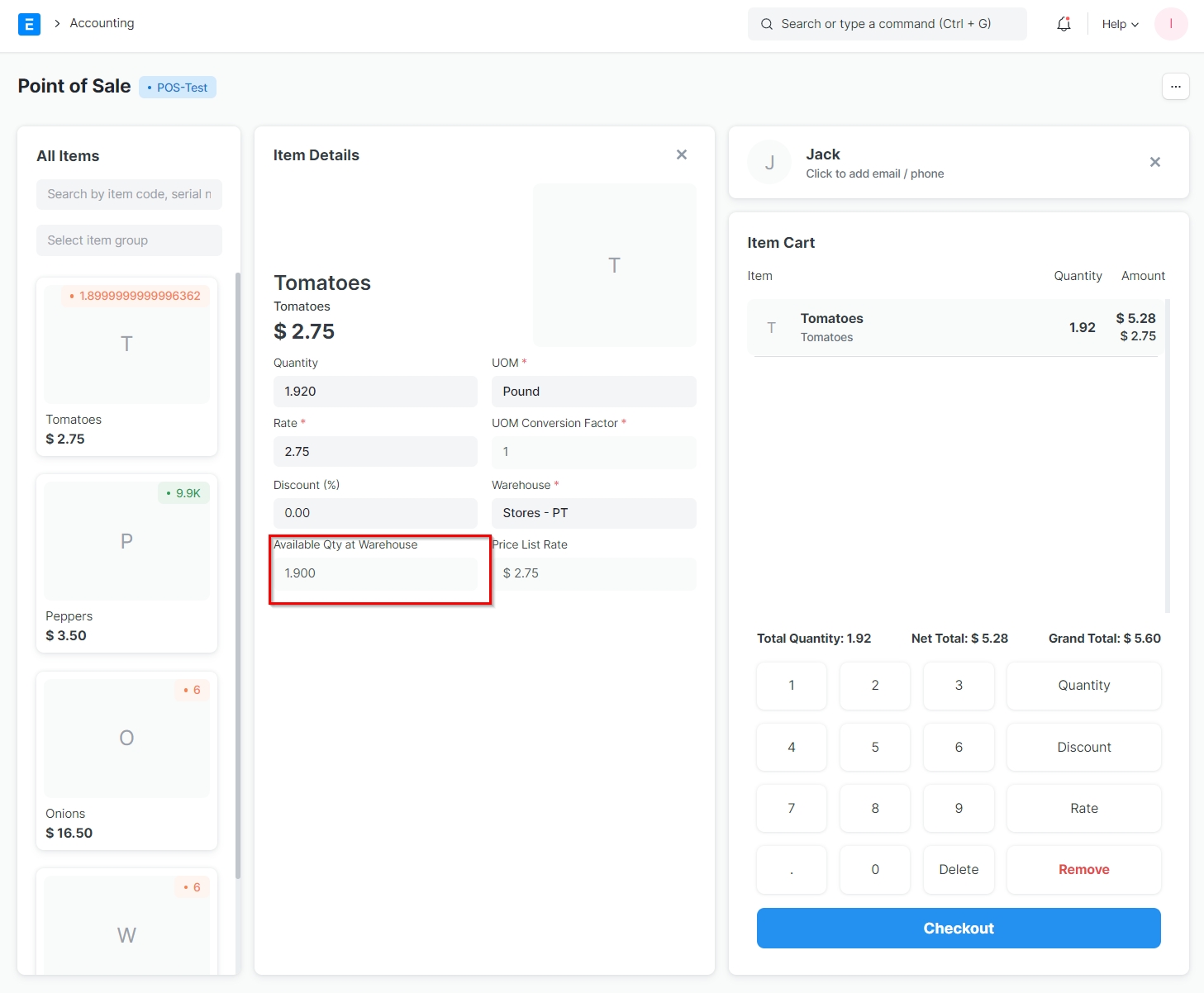The width and height of the screenshot is (1204, 993).
Task: Select the Tomatoes item thumbnail
Action: coord(126,344)
